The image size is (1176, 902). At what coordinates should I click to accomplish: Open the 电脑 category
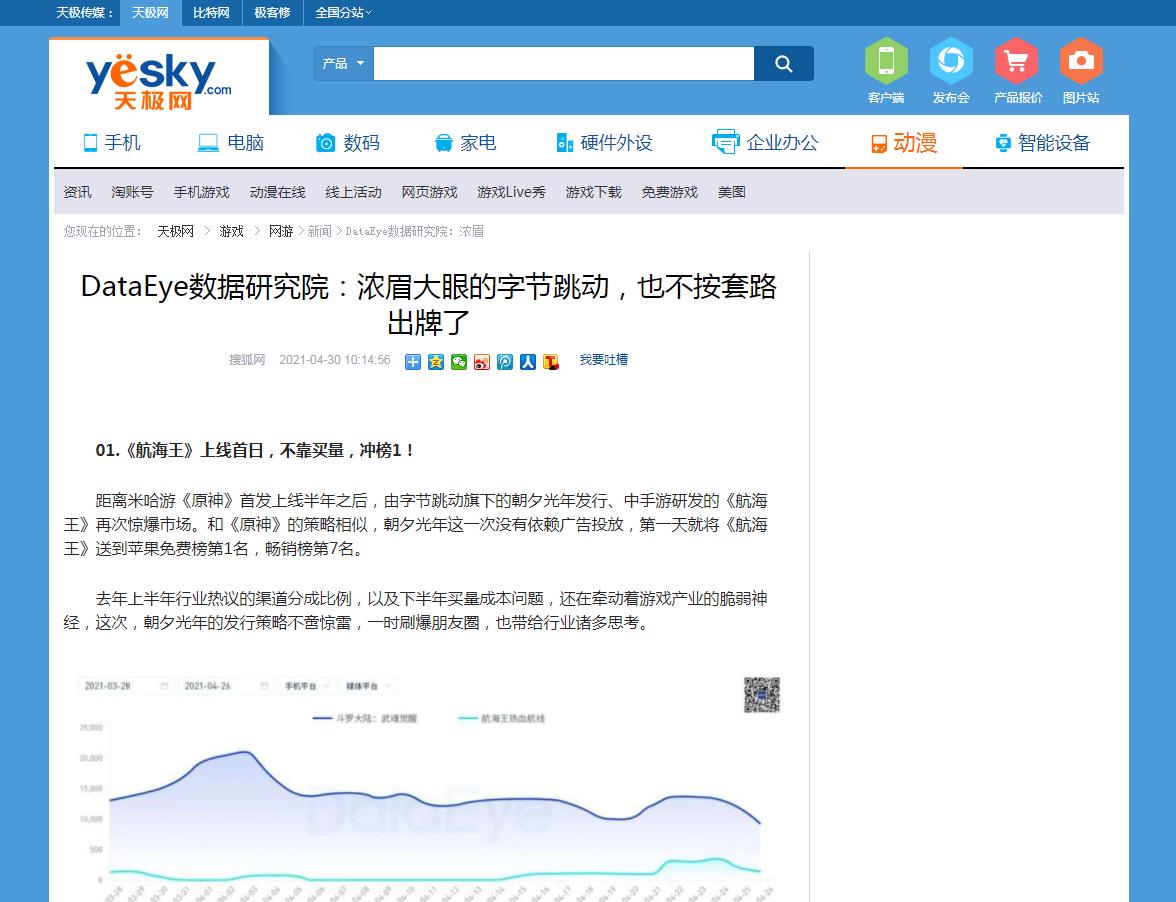point(230,142)
